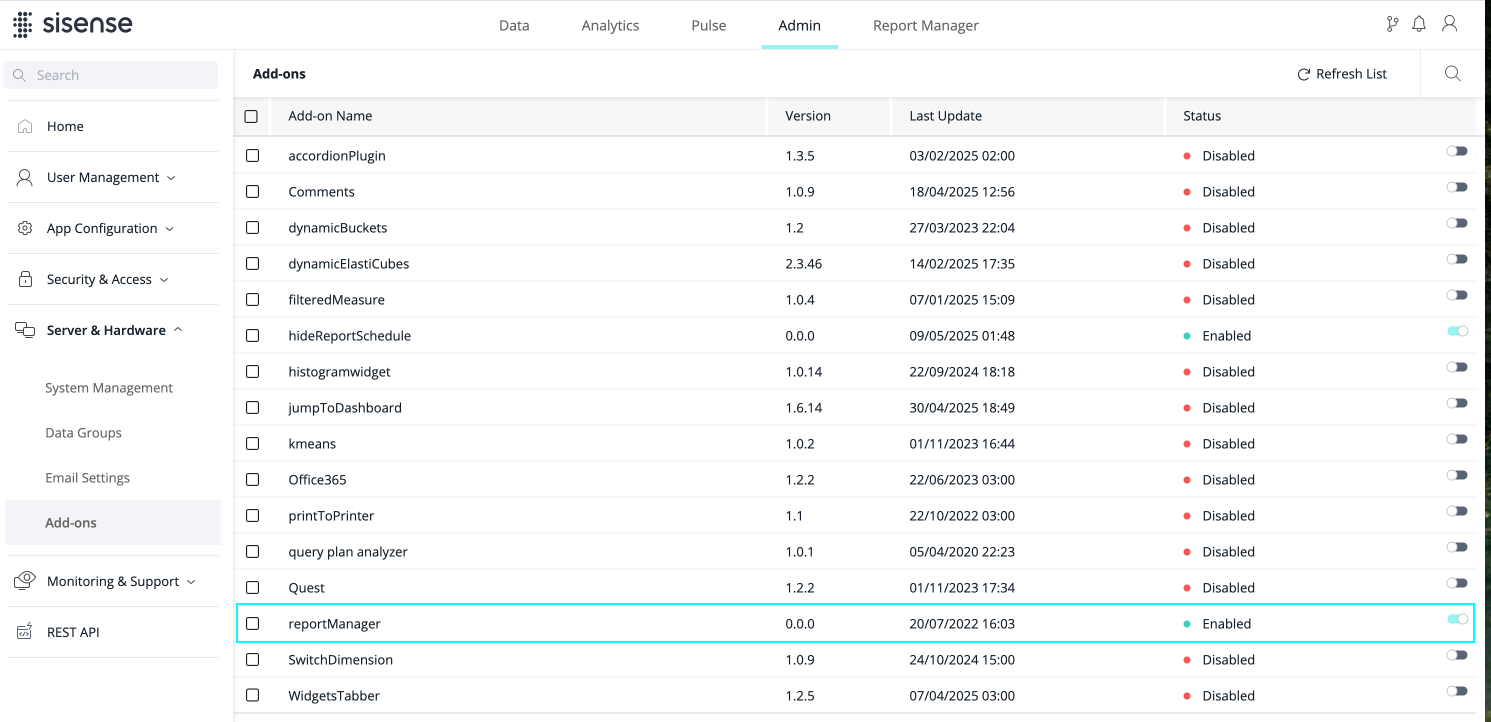1491x722 pixels.
Task: Expand the App Configuration menu chevron
Action: [x=169, y=229]
